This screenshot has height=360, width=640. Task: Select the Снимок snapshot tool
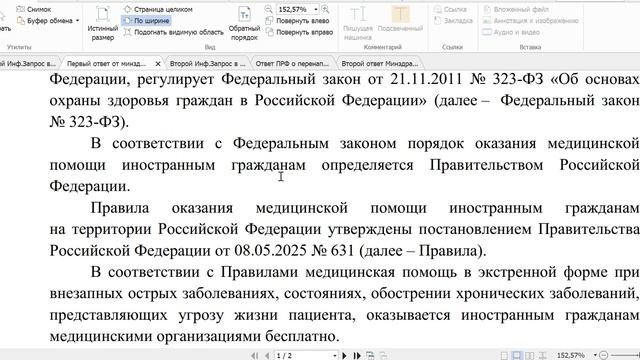(x=34, y=9)
